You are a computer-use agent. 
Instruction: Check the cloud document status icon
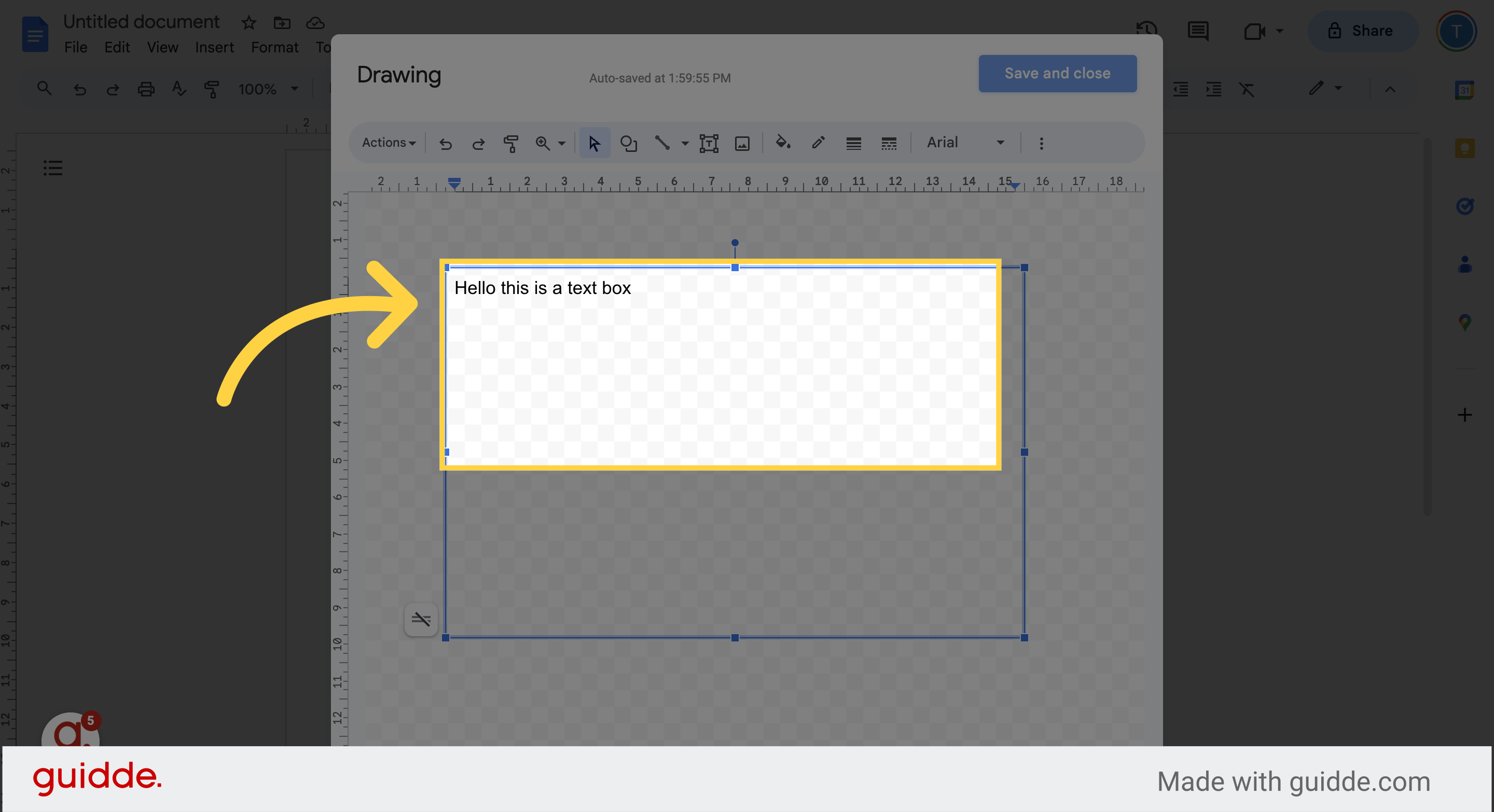[x=315, y=23]
